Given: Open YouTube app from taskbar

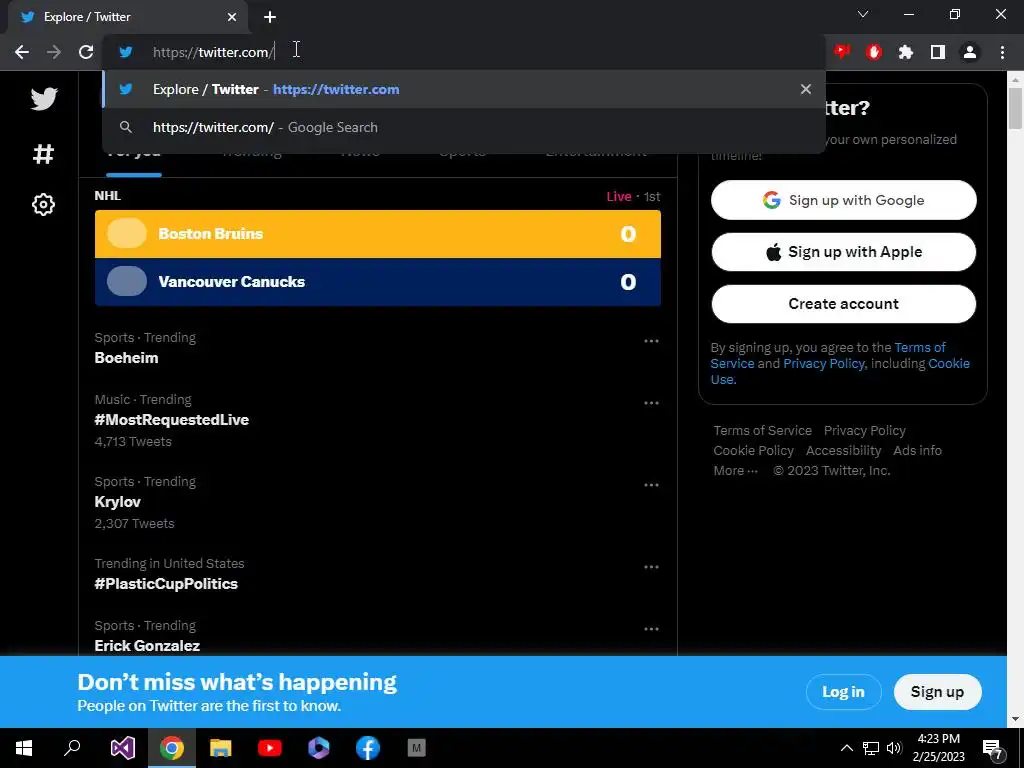Looking at the screenshot, I should coord(270,748).
